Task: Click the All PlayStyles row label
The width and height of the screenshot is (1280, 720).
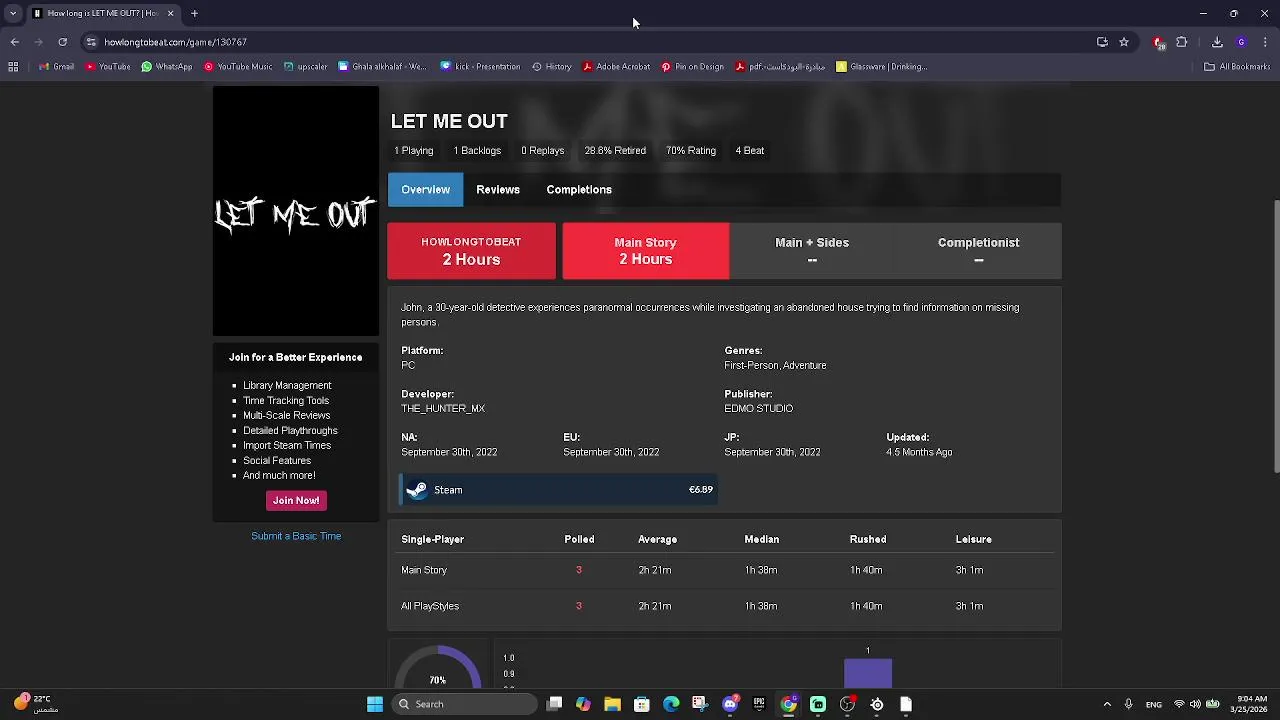Action: tap(430, 606)
